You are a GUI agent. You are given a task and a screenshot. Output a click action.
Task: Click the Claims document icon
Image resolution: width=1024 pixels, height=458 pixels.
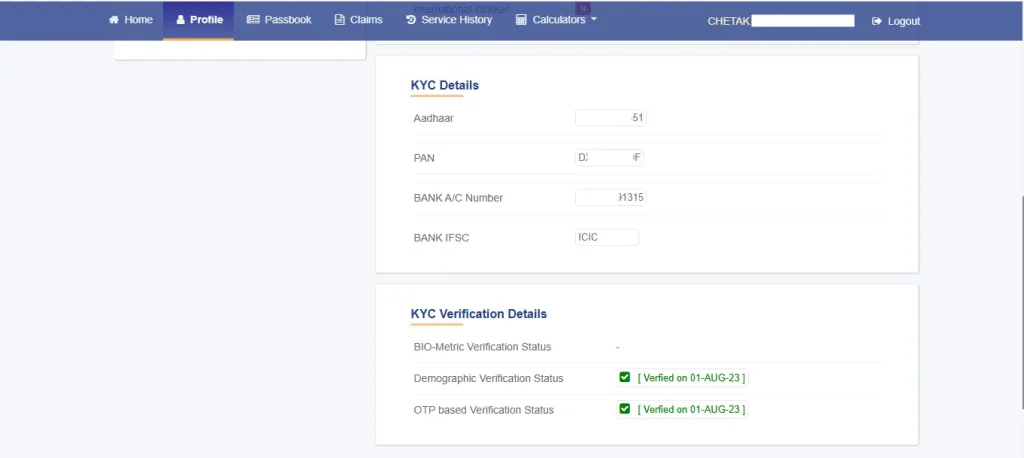pyautogui.click(x=340, y=20)
